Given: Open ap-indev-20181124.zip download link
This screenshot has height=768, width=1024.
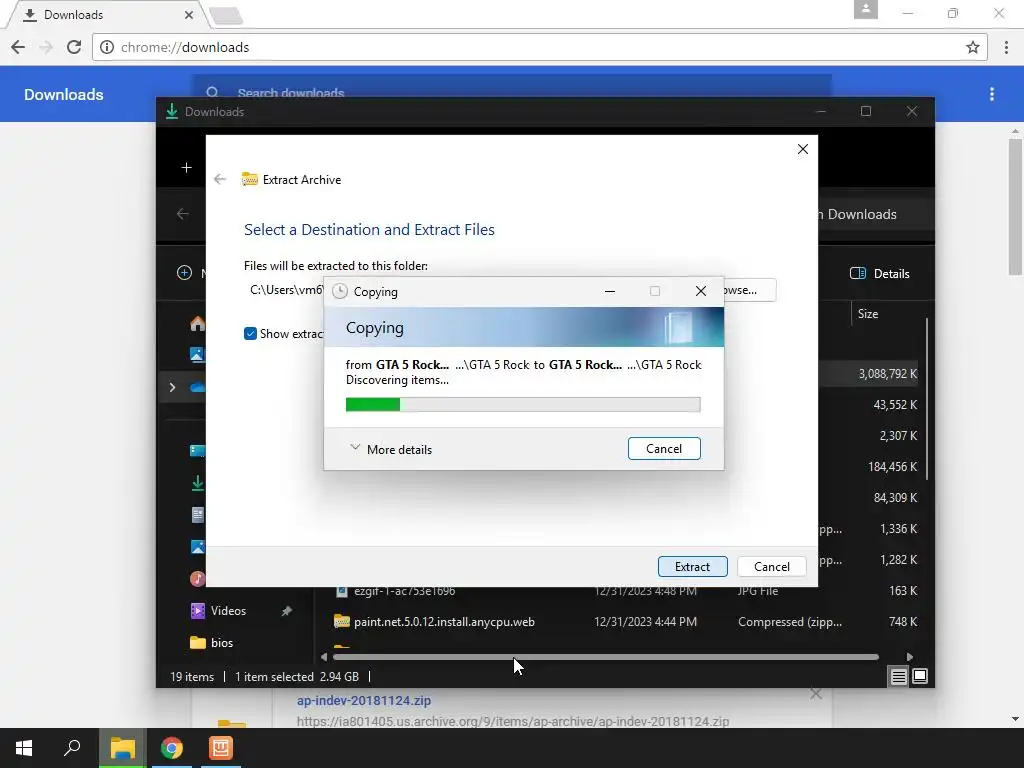Looking at the screenshot, I should [364, 700].
